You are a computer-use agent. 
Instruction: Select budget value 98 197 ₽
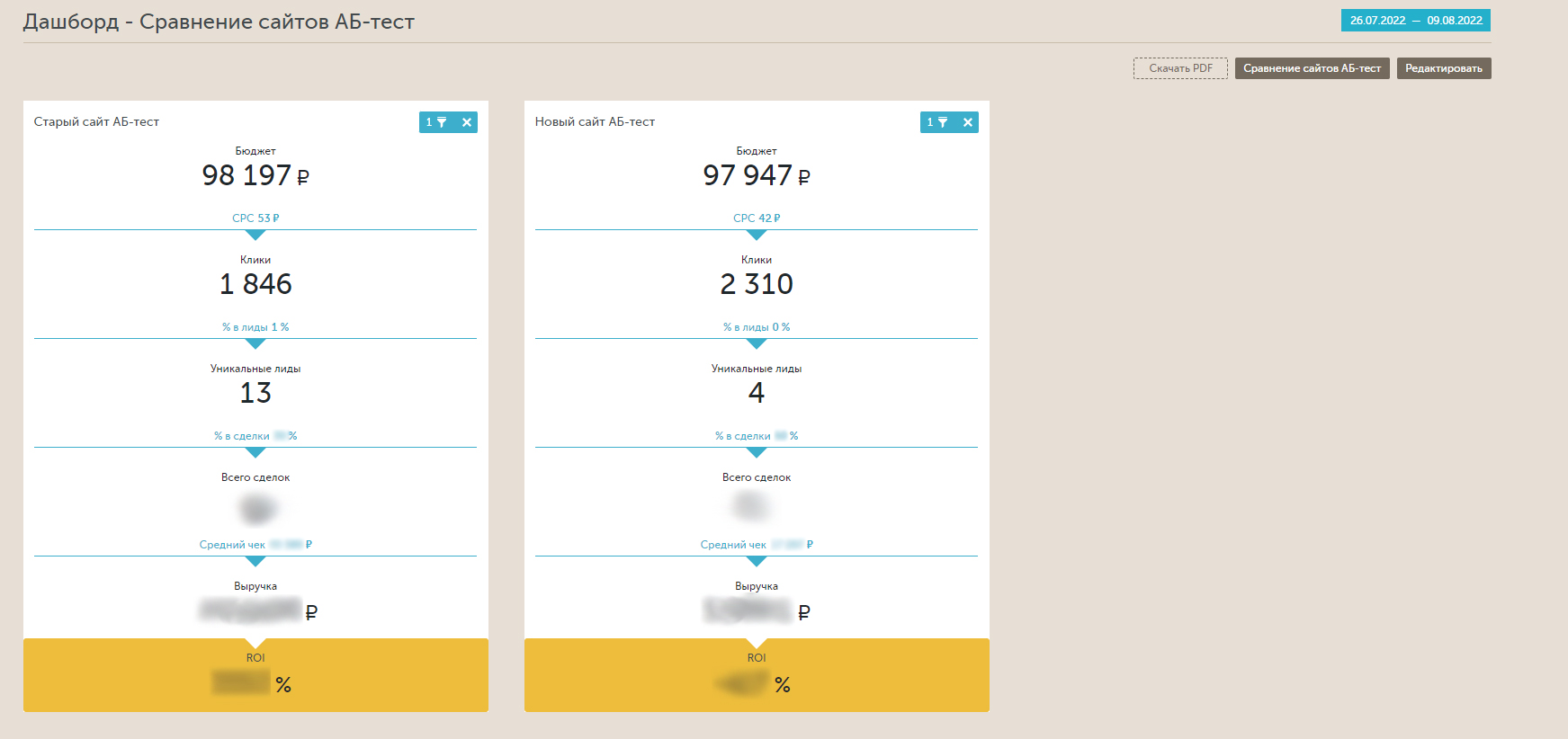255,175
